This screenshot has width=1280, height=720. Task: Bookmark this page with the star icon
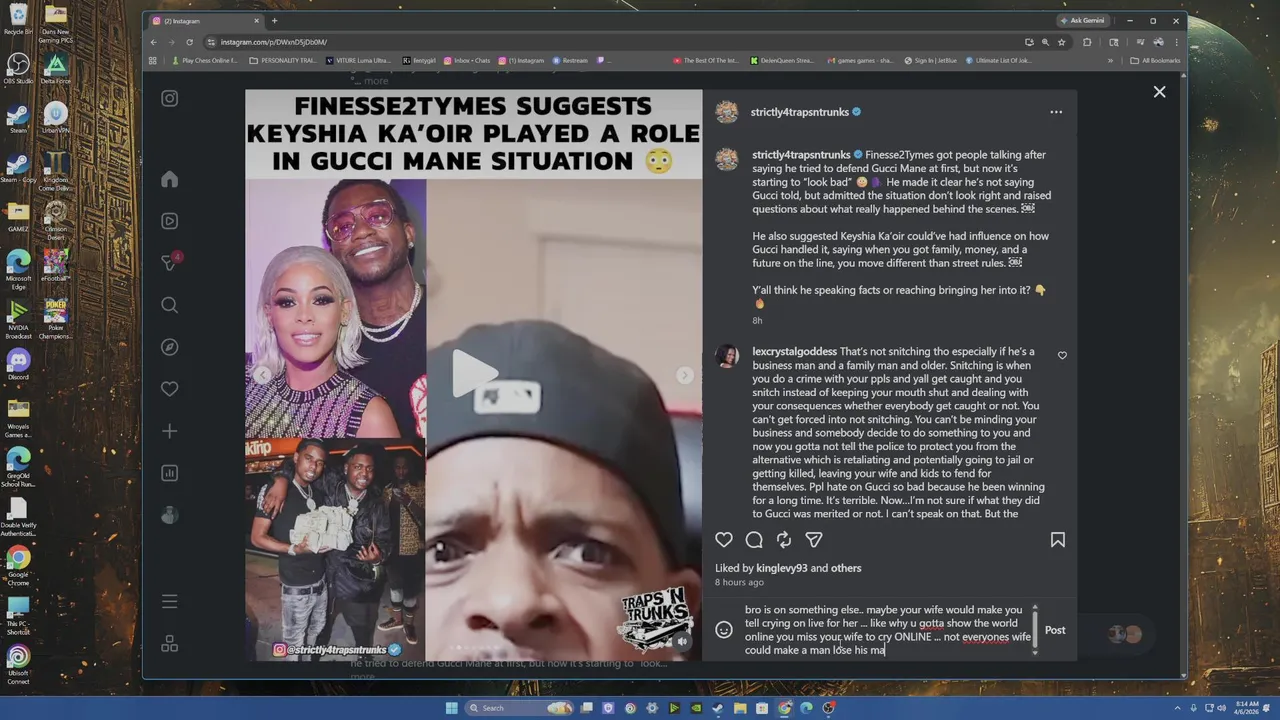(1062, 42)
